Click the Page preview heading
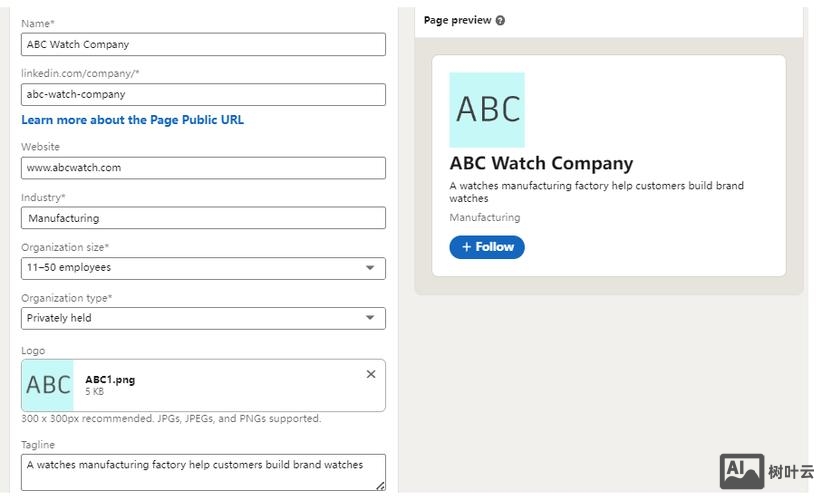The width and height of the screenshot is (822, 500). (x=457, y=20)
